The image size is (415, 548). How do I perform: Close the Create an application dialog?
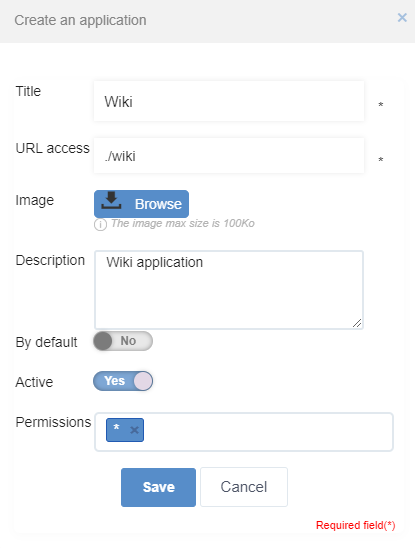tap(402, 17)
